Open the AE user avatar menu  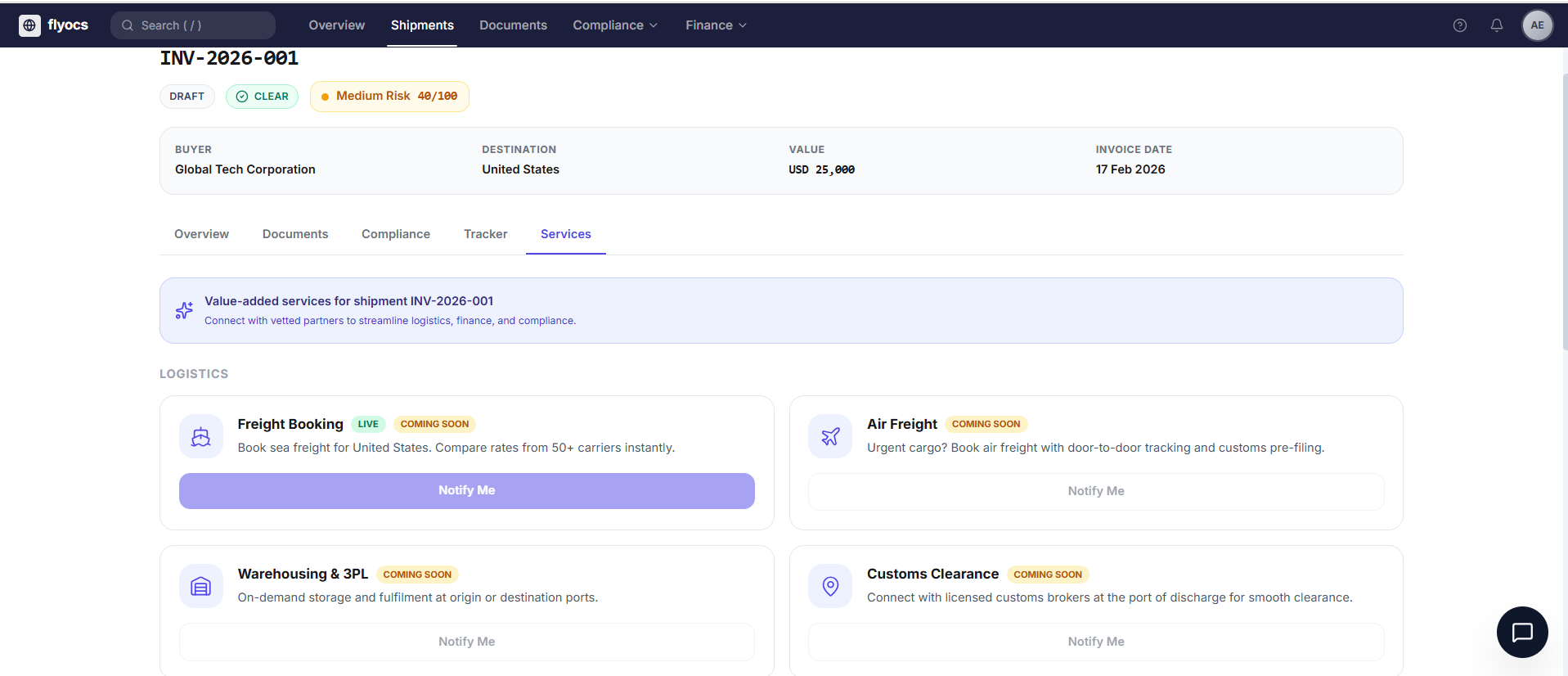click(x=1537, y=25)
